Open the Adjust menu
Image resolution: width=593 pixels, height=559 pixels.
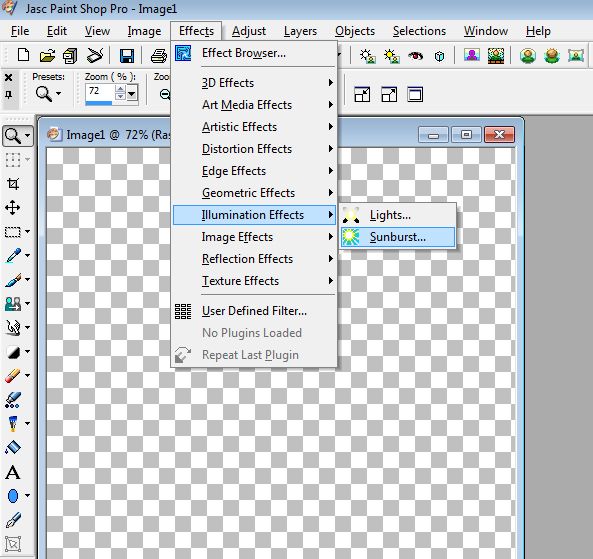point(249,31)
